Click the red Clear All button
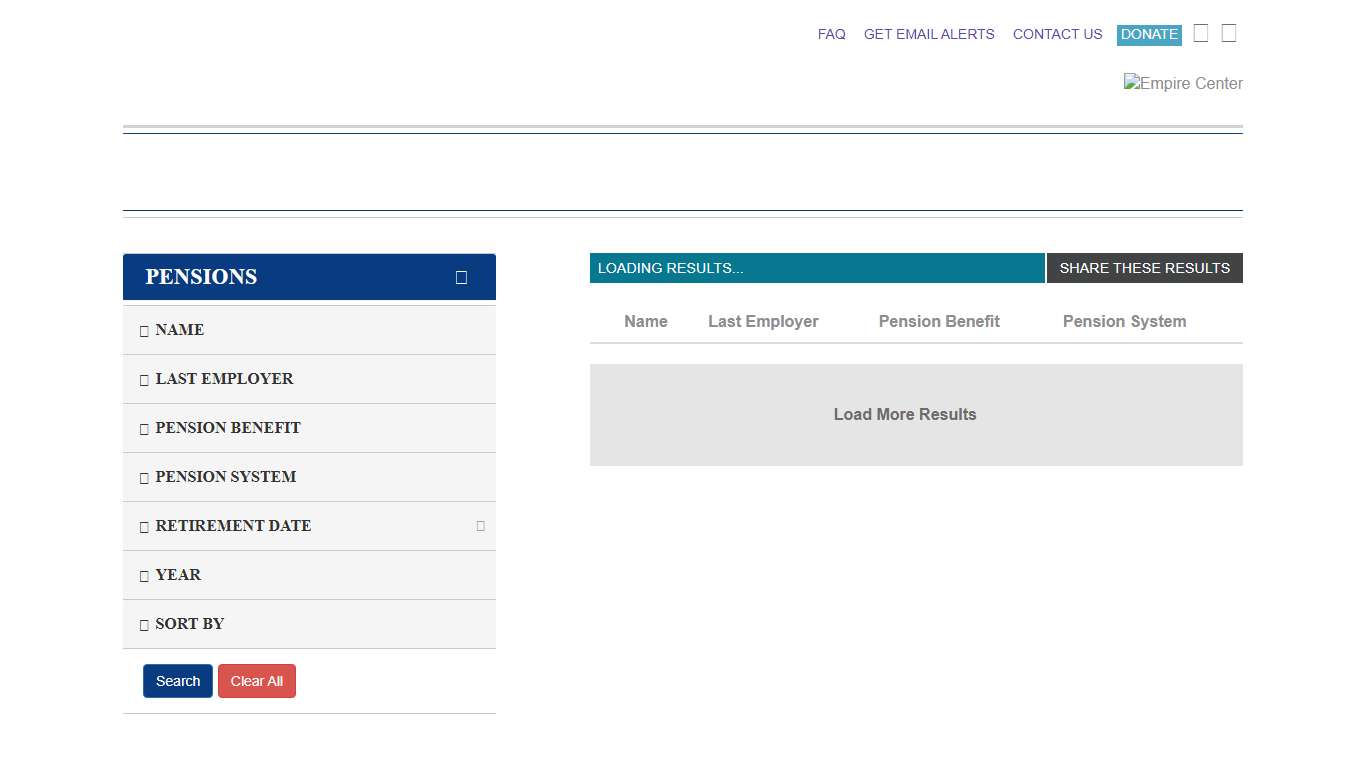This screenshot has height=768, width=1366. 257,681
